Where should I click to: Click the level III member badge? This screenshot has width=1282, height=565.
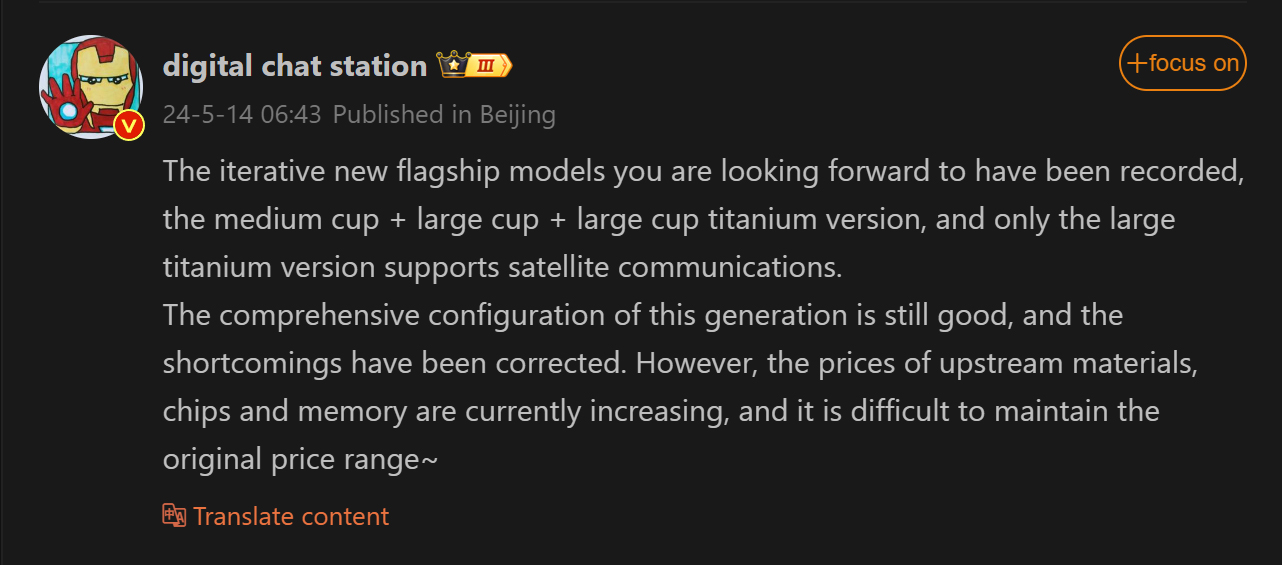[489, 67]
